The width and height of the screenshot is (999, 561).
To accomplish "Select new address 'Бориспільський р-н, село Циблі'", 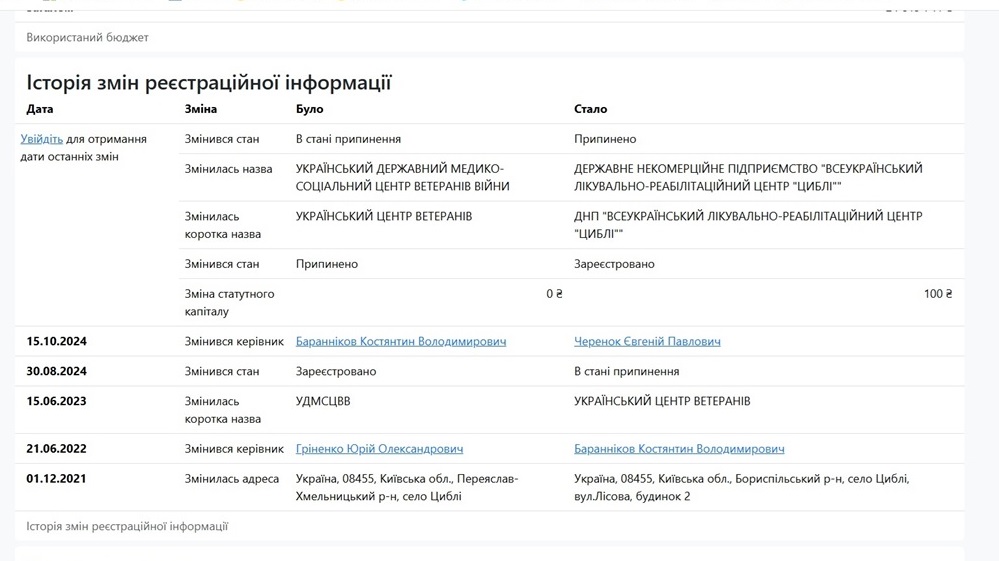I will pyautogui.click(x=822, y=479).
